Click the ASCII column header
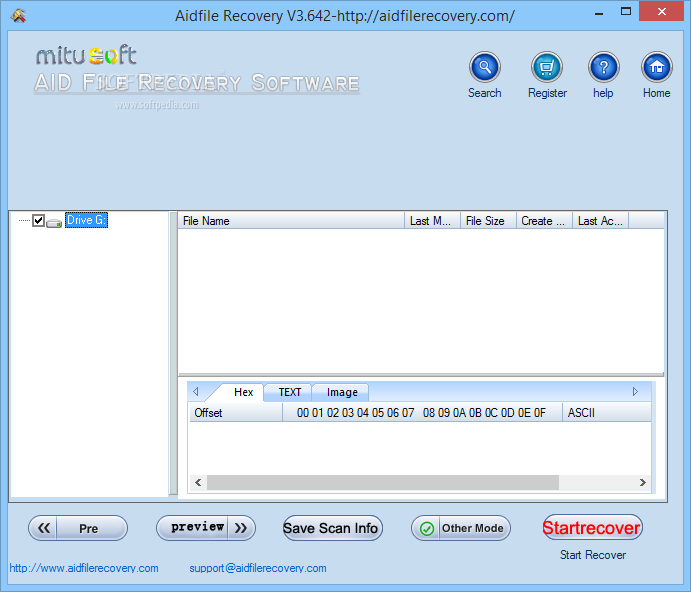The height and width of the screenshot is (592, 691). (x=606, y=413)
